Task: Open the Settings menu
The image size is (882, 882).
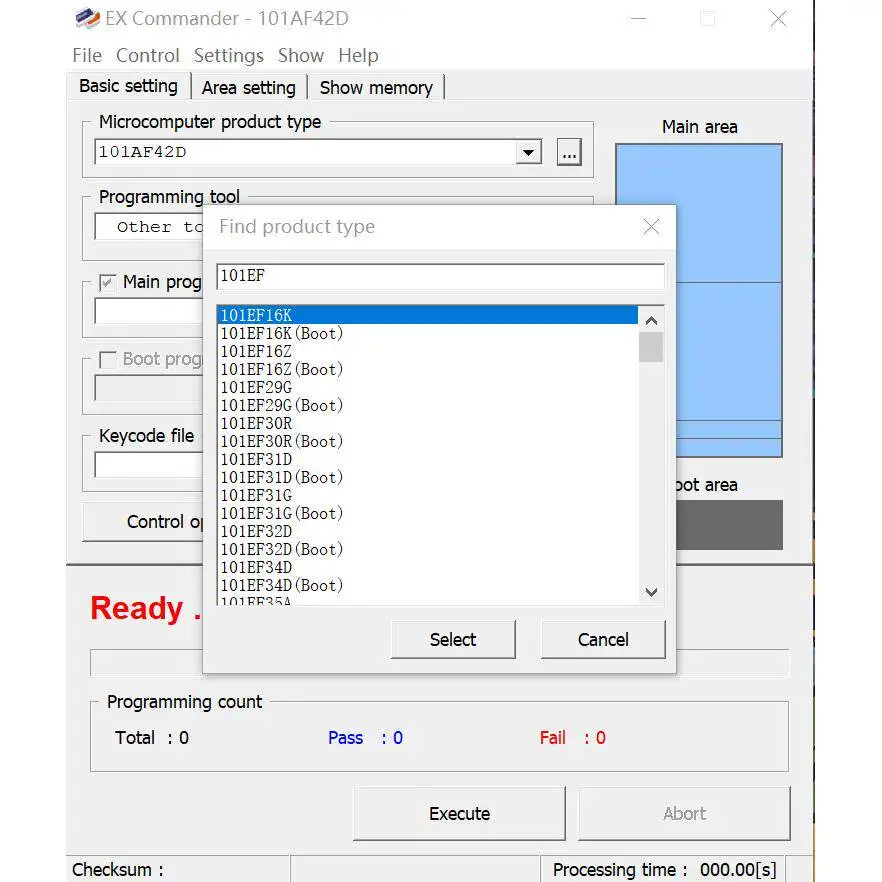Action: click(x=228, y=56)
